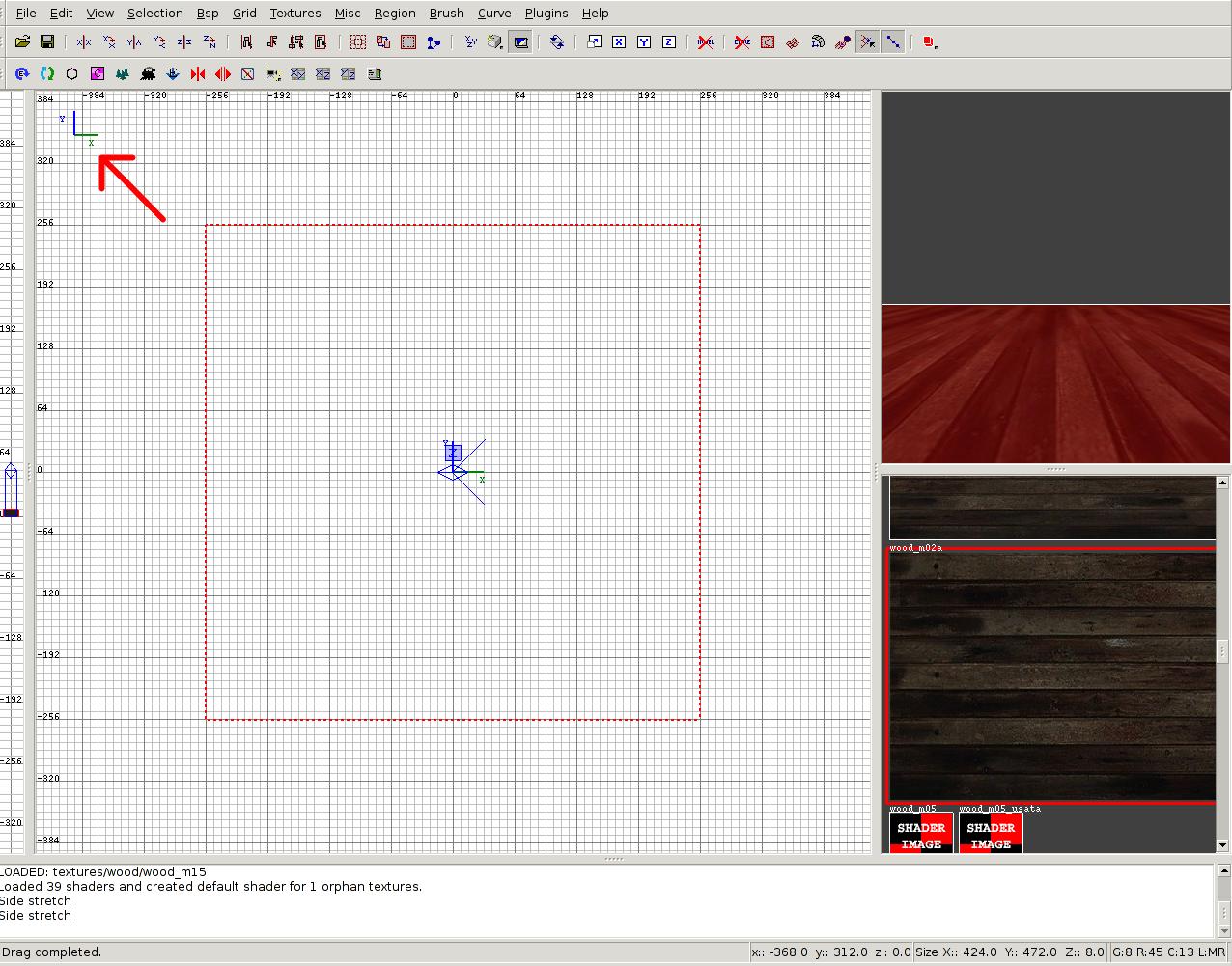Click the free rotation arrows icon
The image size is (1232, 966).
[557, 42]
